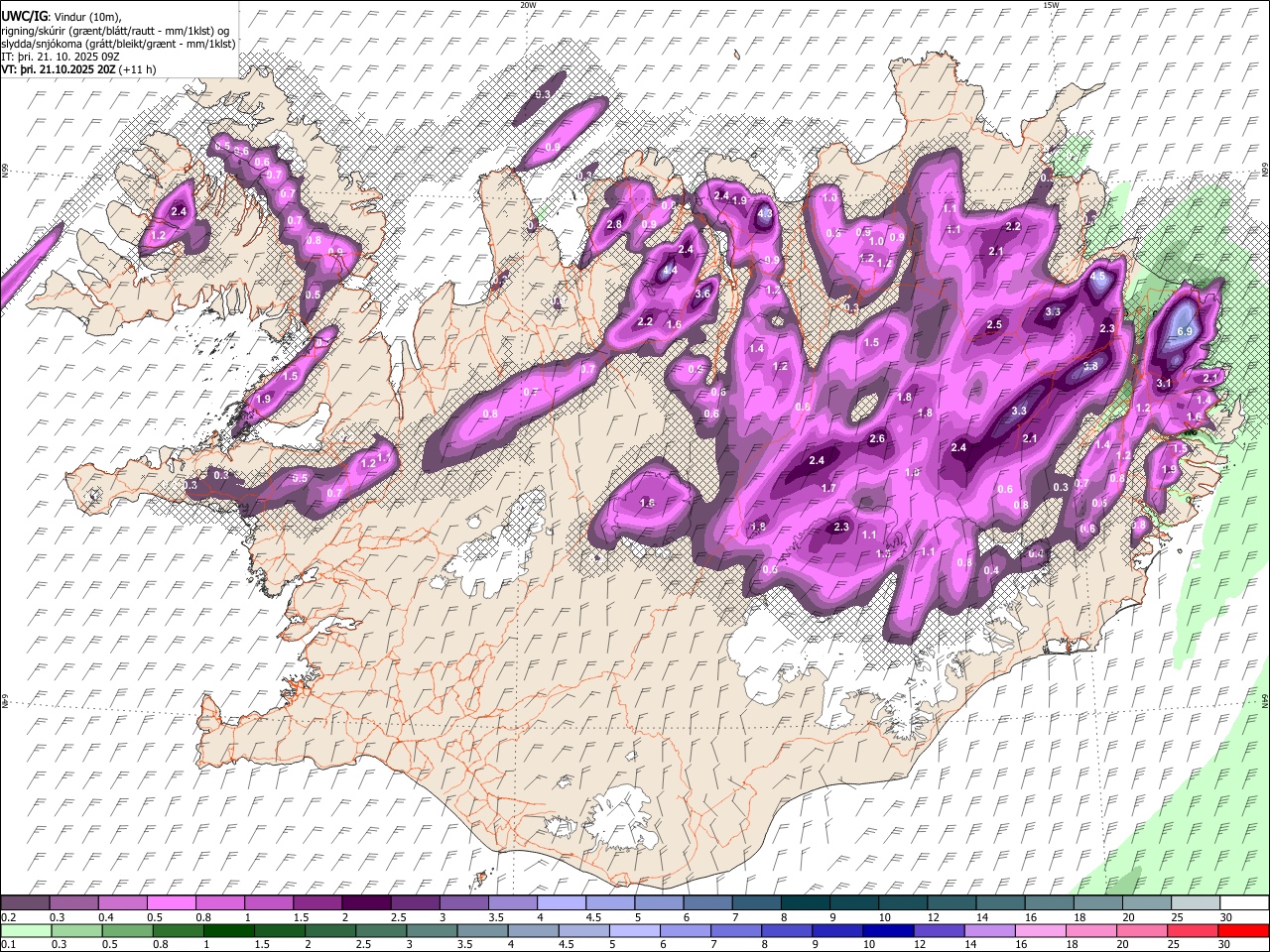Click the red swatch labeled 30 in bottom legend row
This screenshot has width=1270, height=952.
coord(1242,930)
